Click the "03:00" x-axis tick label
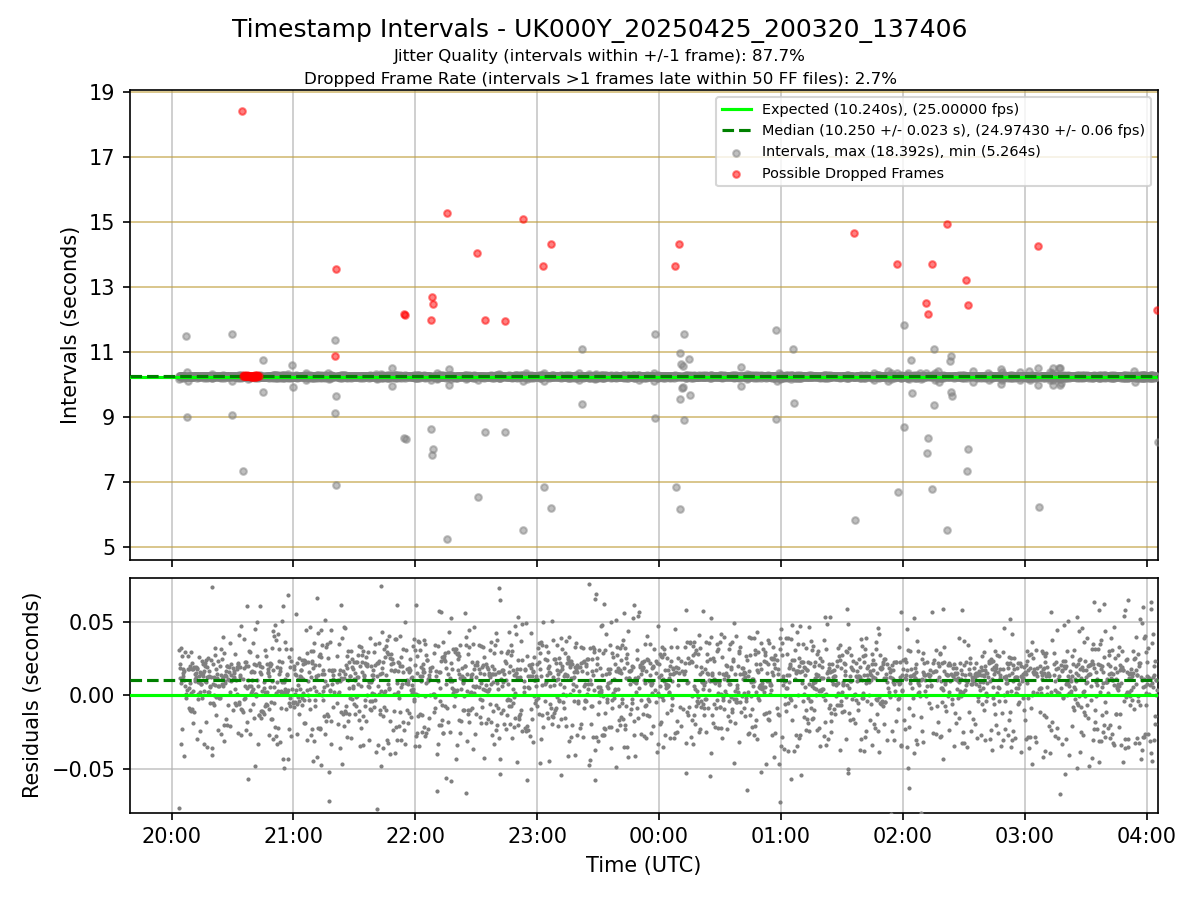This screenshot has width=1200, height=900. point(1025,834)
